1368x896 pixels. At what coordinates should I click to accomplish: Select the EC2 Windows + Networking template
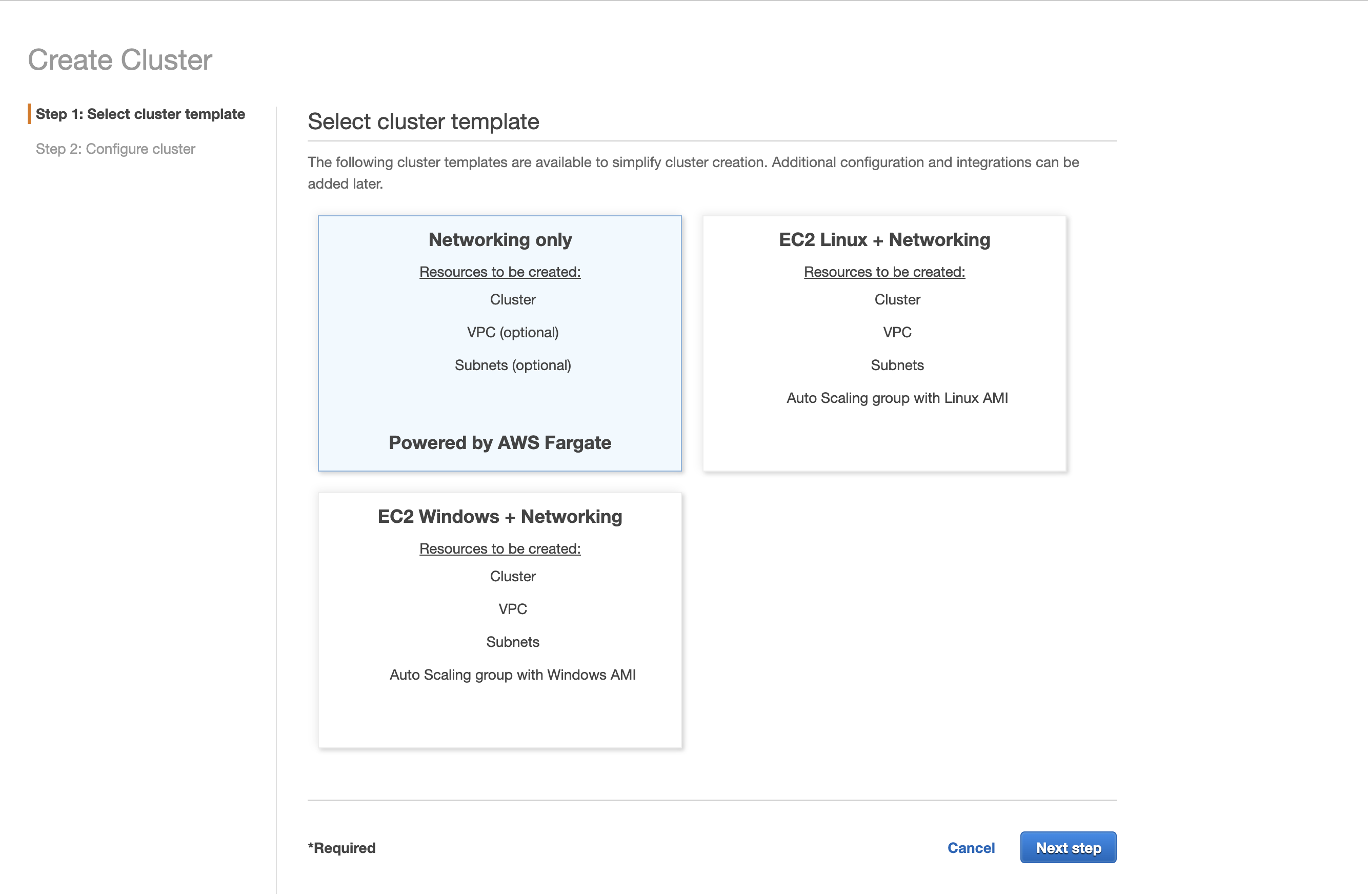(x=499, y=619)
